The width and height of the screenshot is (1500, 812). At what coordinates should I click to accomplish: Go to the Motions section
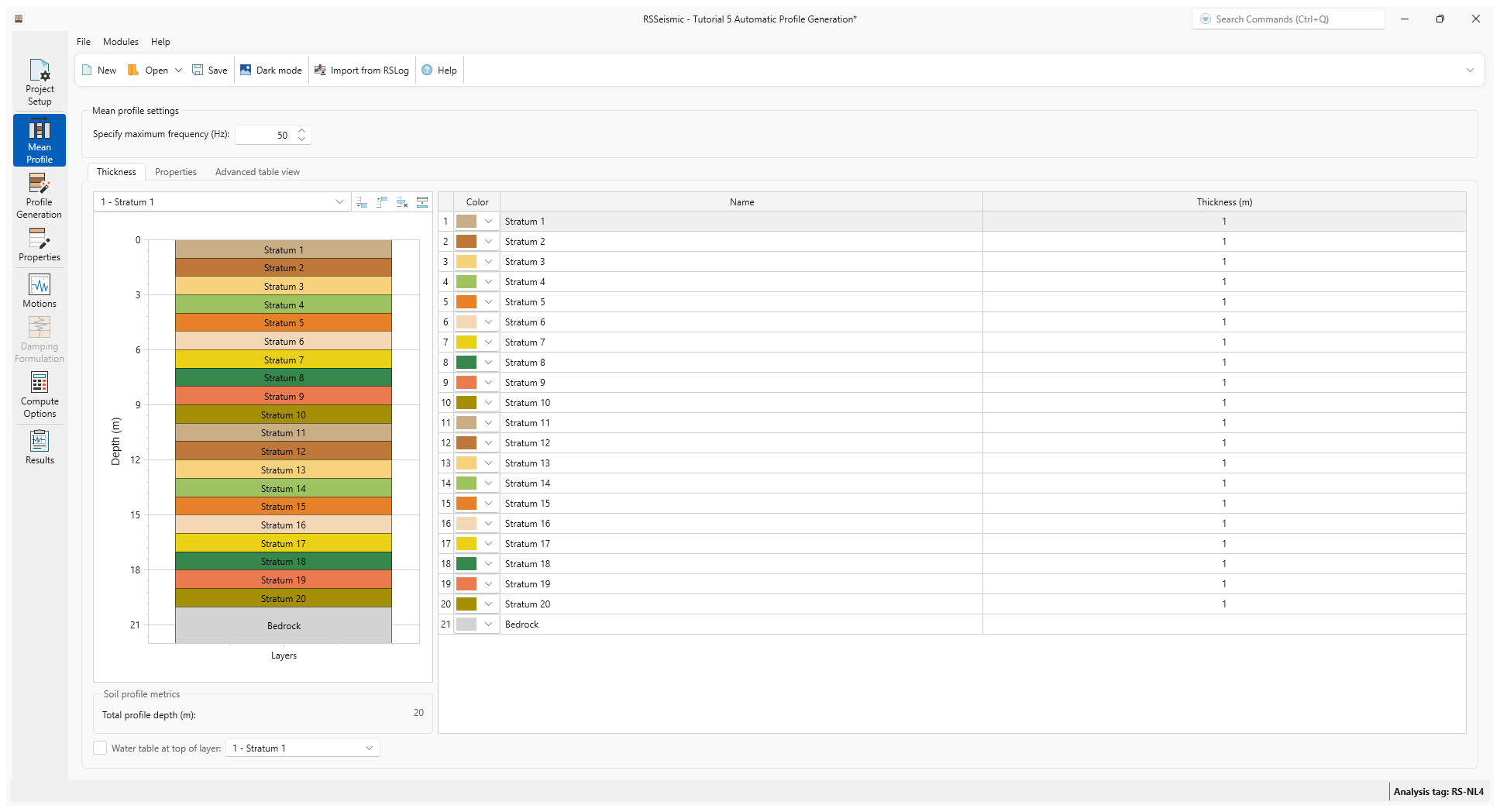click(40, 291)
